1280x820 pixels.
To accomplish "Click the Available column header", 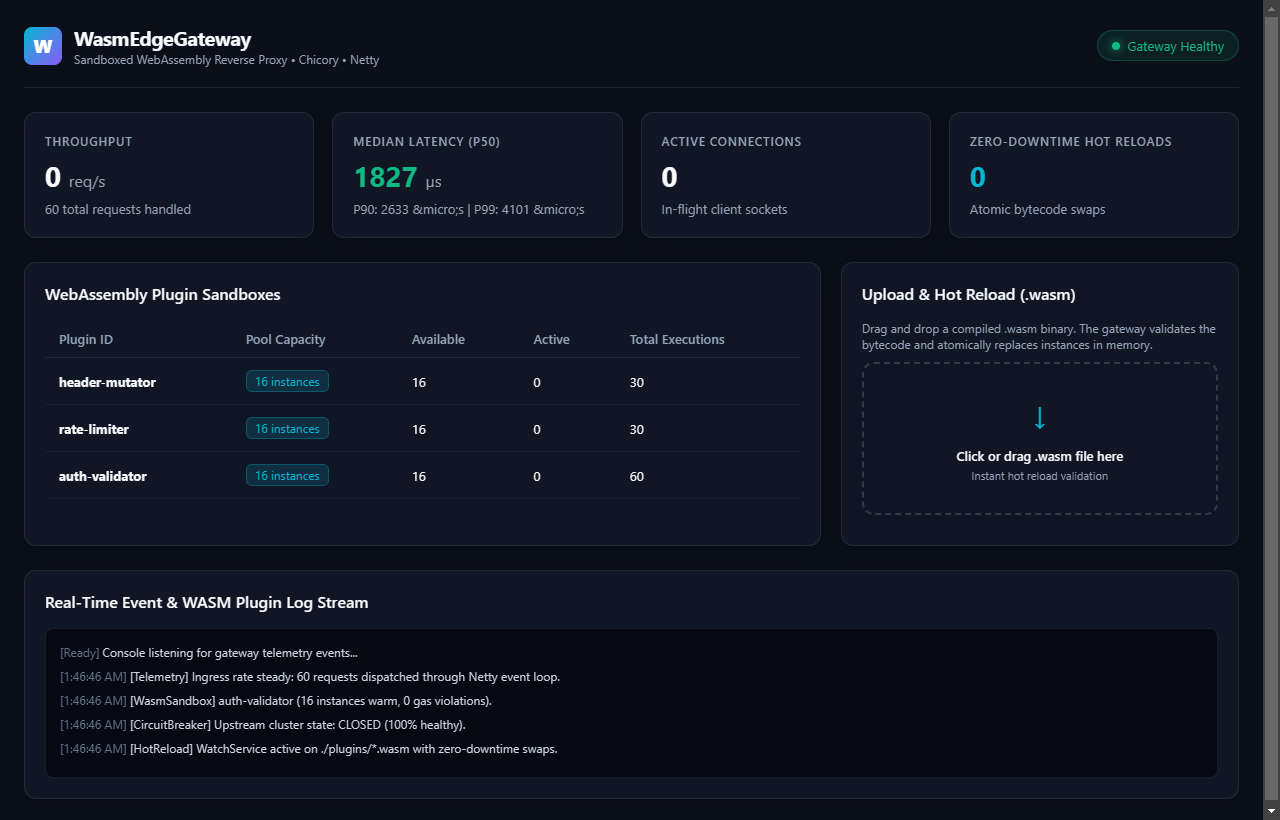I will coord(438,340).
